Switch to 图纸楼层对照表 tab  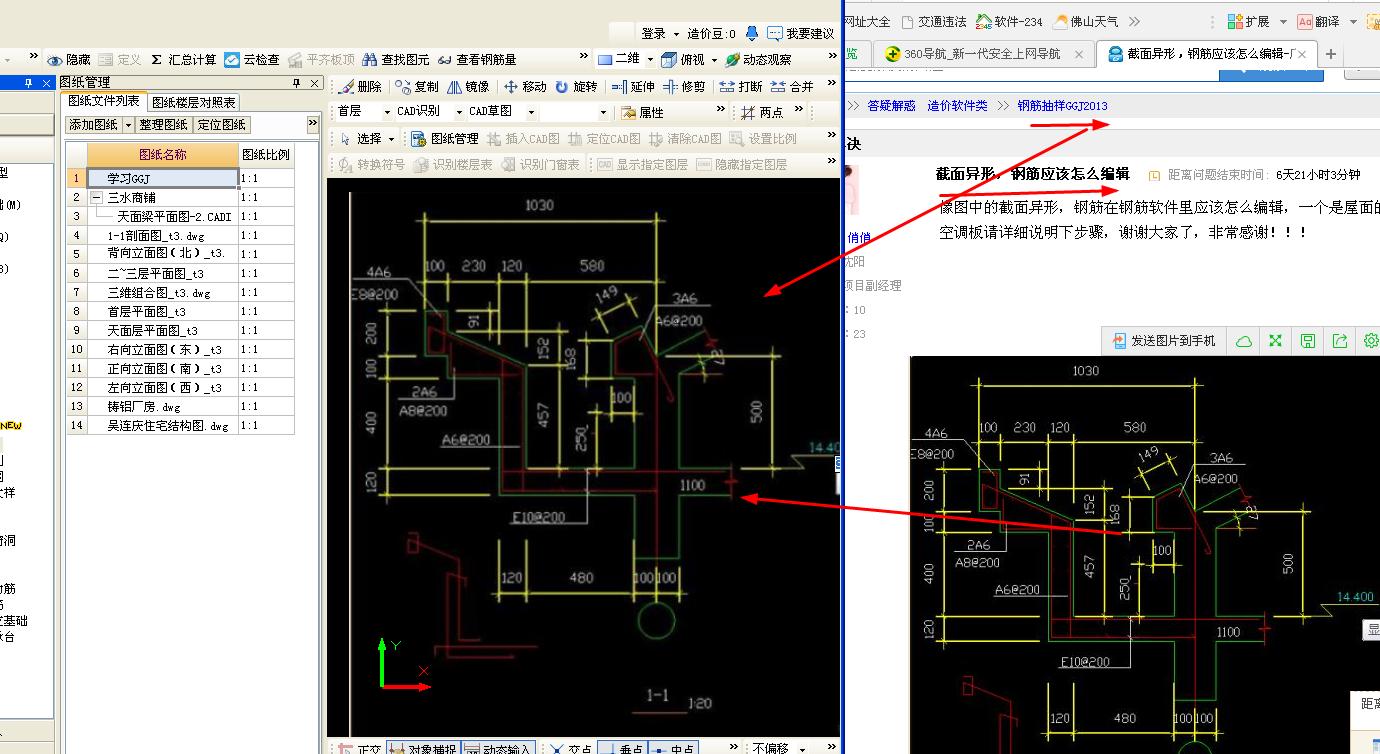click(x=194, y=102)
